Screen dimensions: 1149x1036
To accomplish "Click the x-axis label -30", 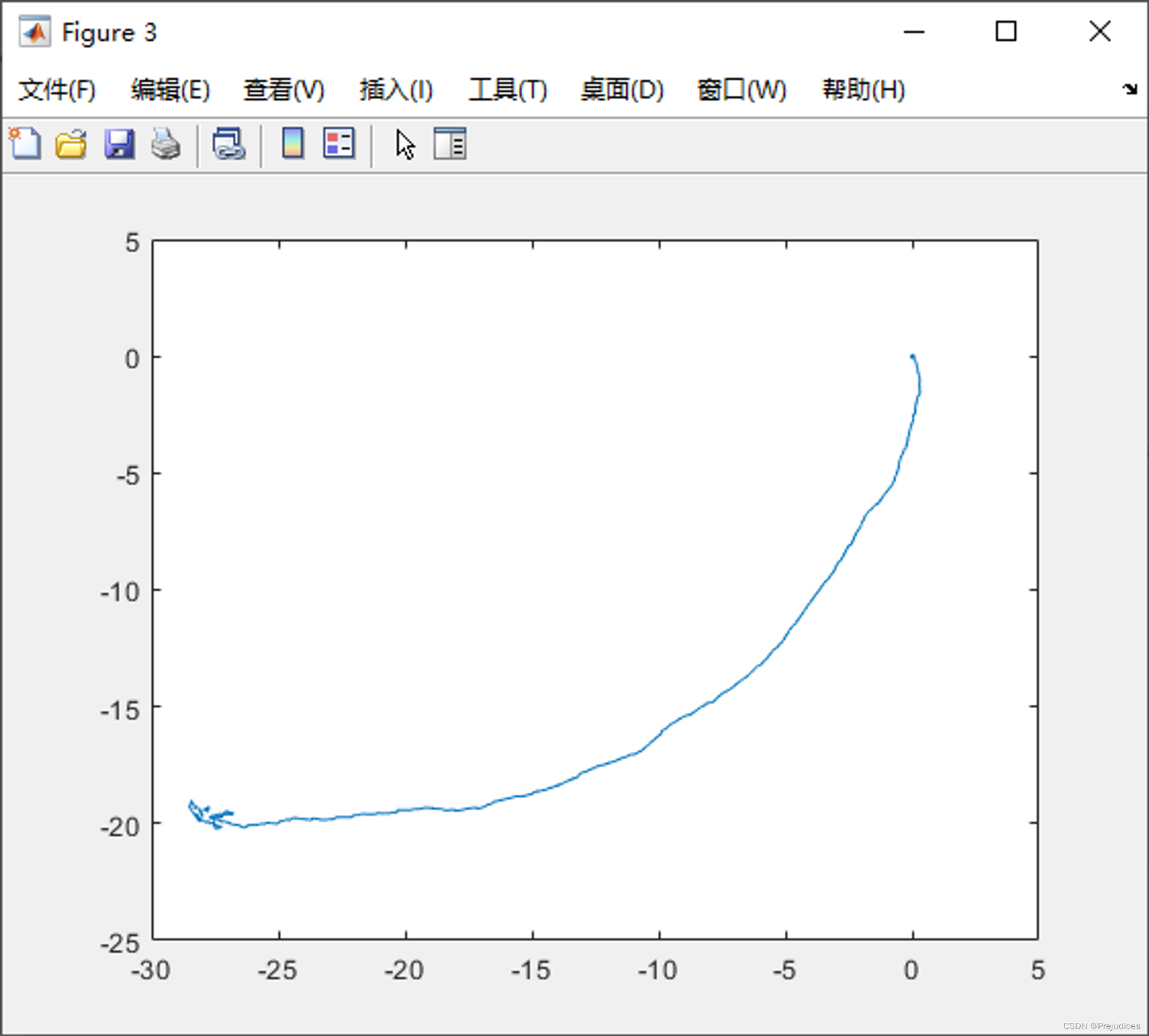I will tap(151, 971).
